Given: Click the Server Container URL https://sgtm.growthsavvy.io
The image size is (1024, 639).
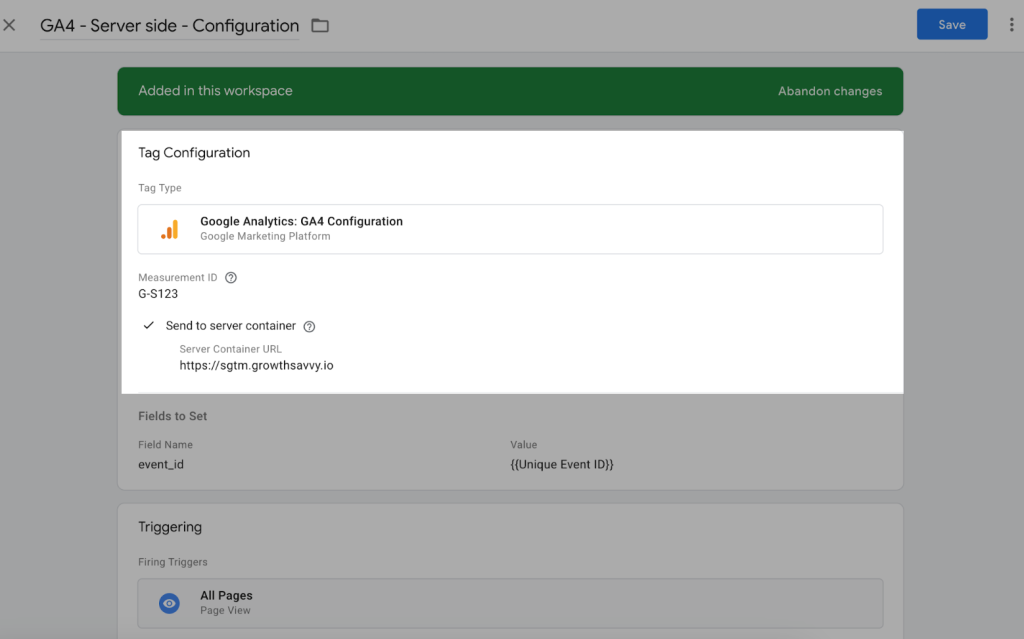Looking at the screenshot, I should point(256,365).
